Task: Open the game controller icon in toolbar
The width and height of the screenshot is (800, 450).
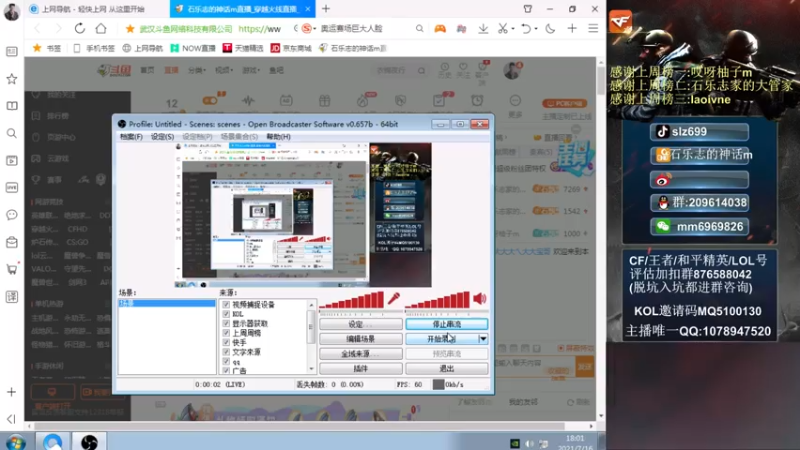Action: pyautogui.click(x=440, y=29)
